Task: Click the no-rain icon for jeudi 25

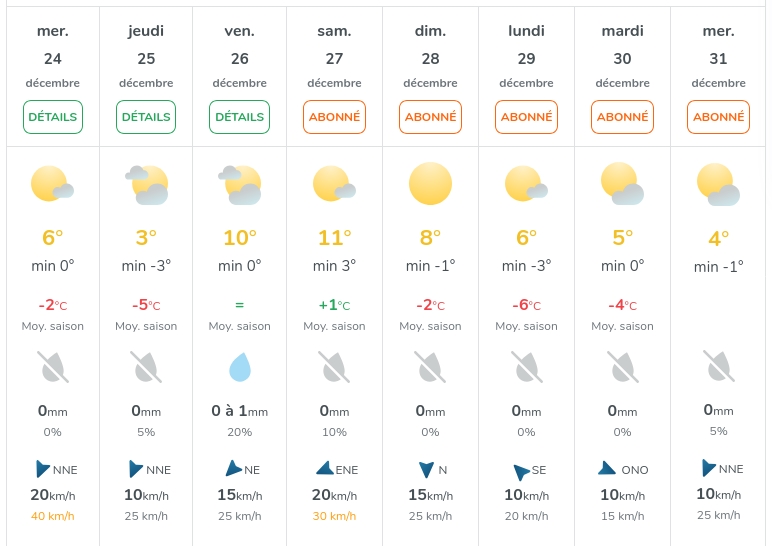Action: click(146, 367)
